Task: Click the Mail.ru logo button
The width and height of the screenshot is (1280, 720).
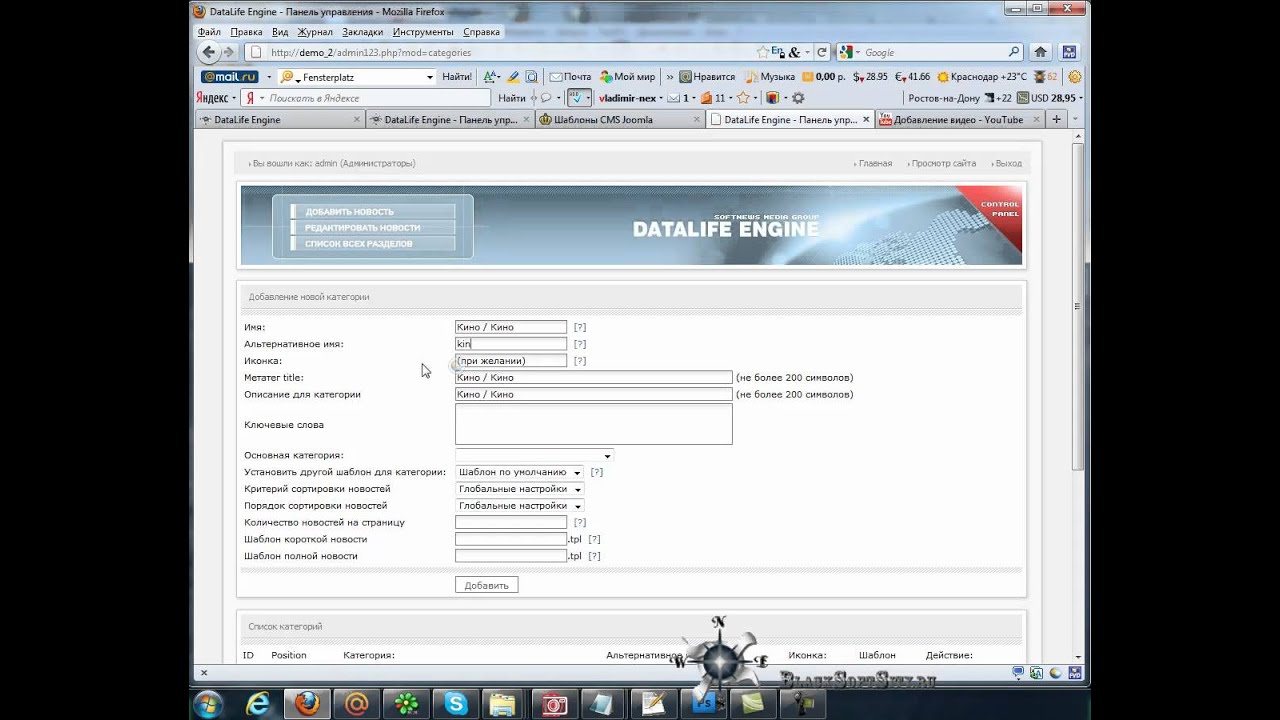Action: pos(230,76)
